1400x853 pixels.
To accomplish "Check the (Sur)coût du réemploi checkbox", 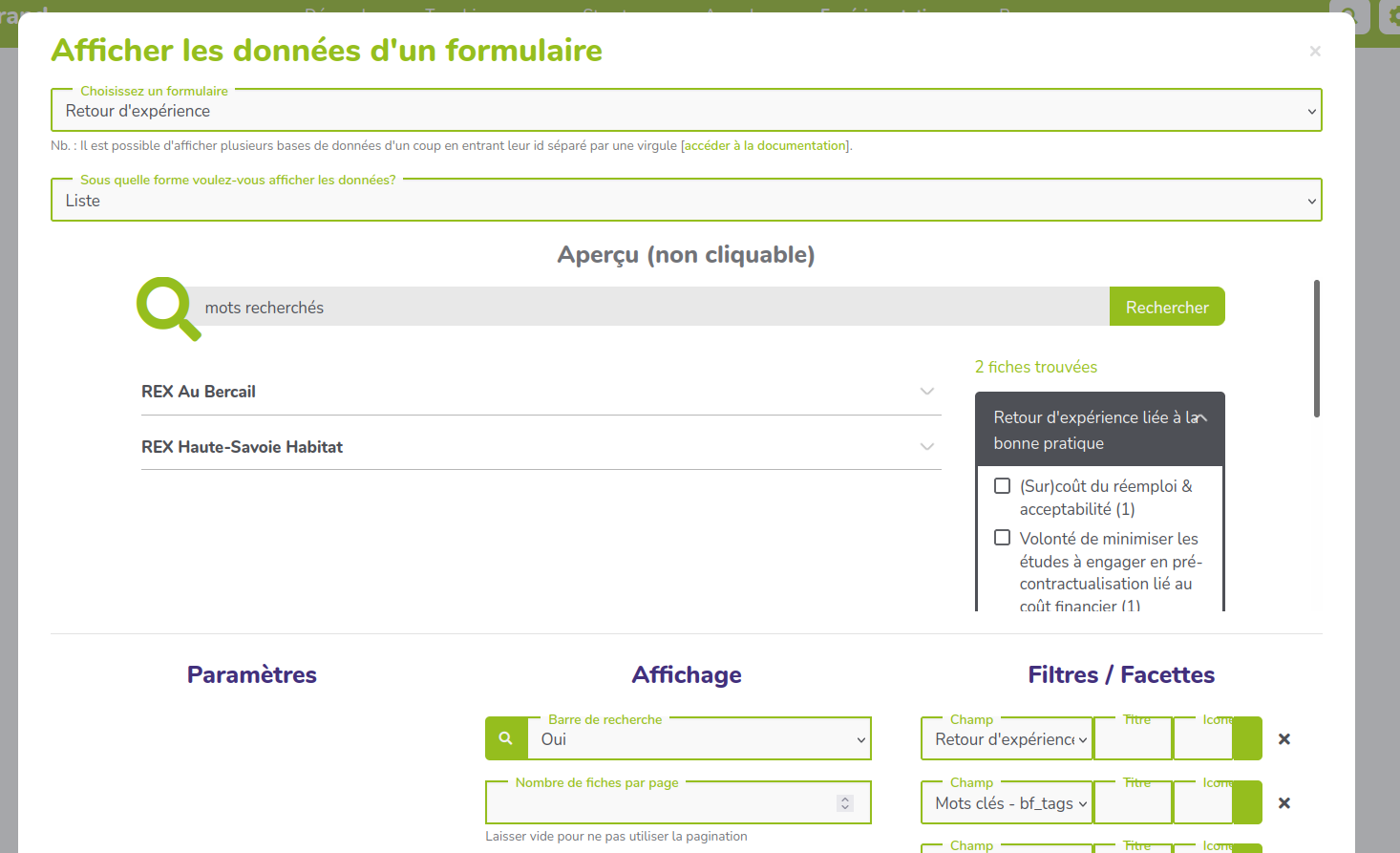I will click(1002, 486).
